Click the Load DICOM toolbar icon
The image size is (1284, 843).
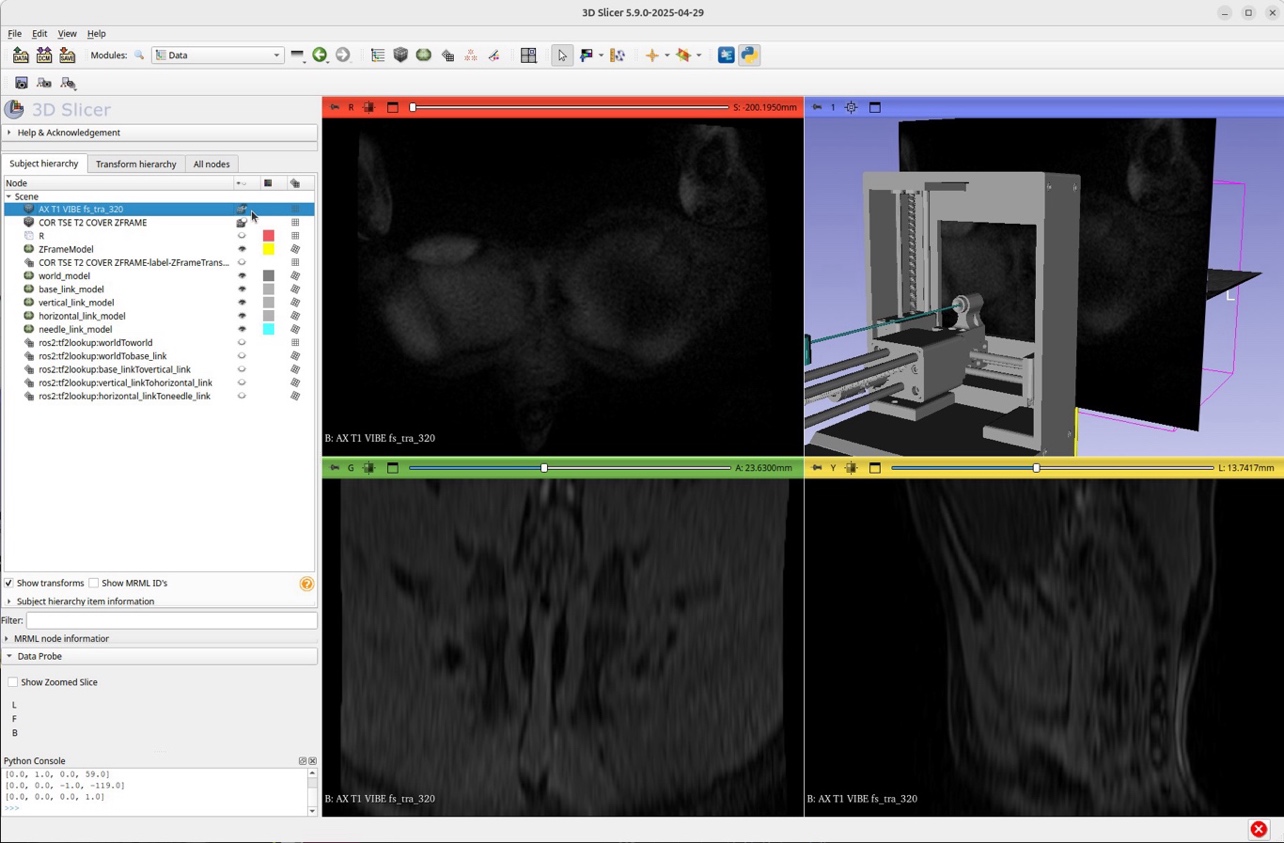click(x=44, y=55)
